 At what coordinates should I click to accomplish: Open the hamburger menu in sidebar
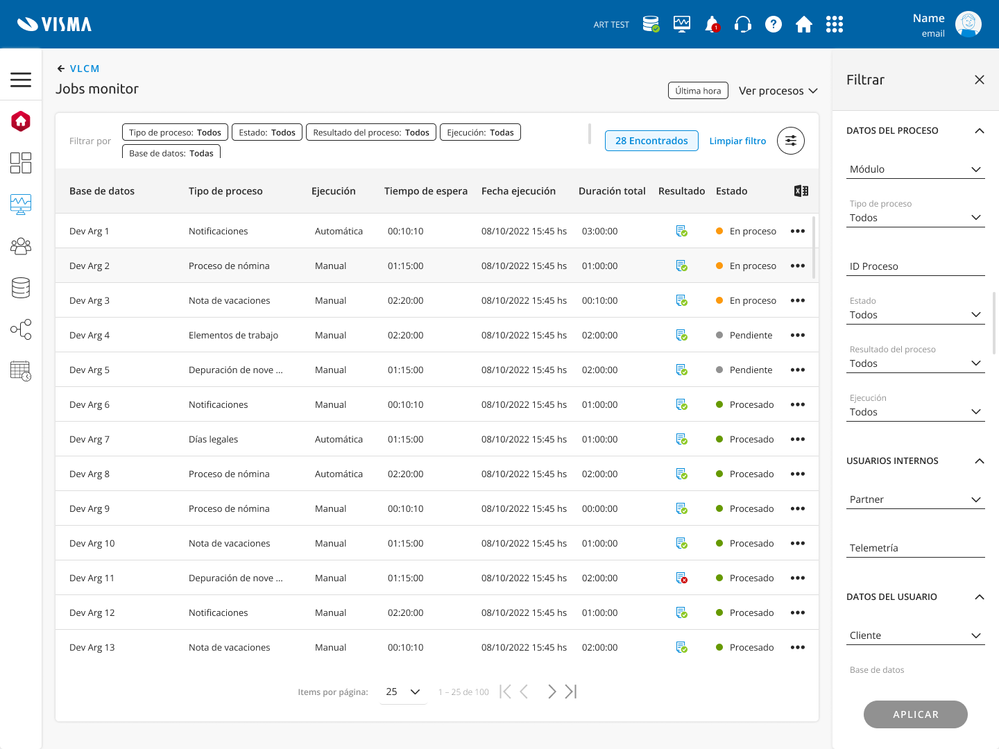coord(20,80)
